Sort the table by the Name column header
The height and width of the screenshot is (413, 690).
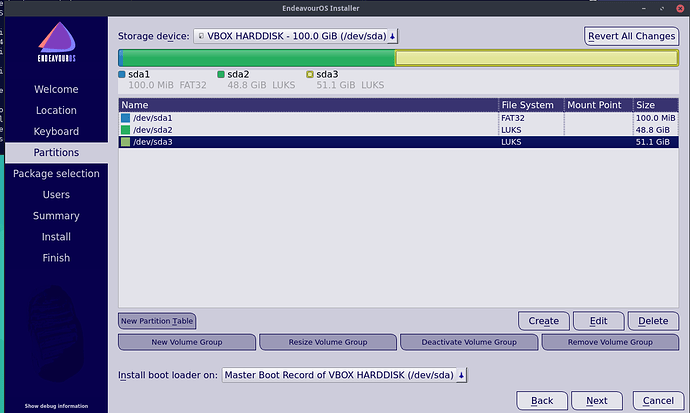308,105
